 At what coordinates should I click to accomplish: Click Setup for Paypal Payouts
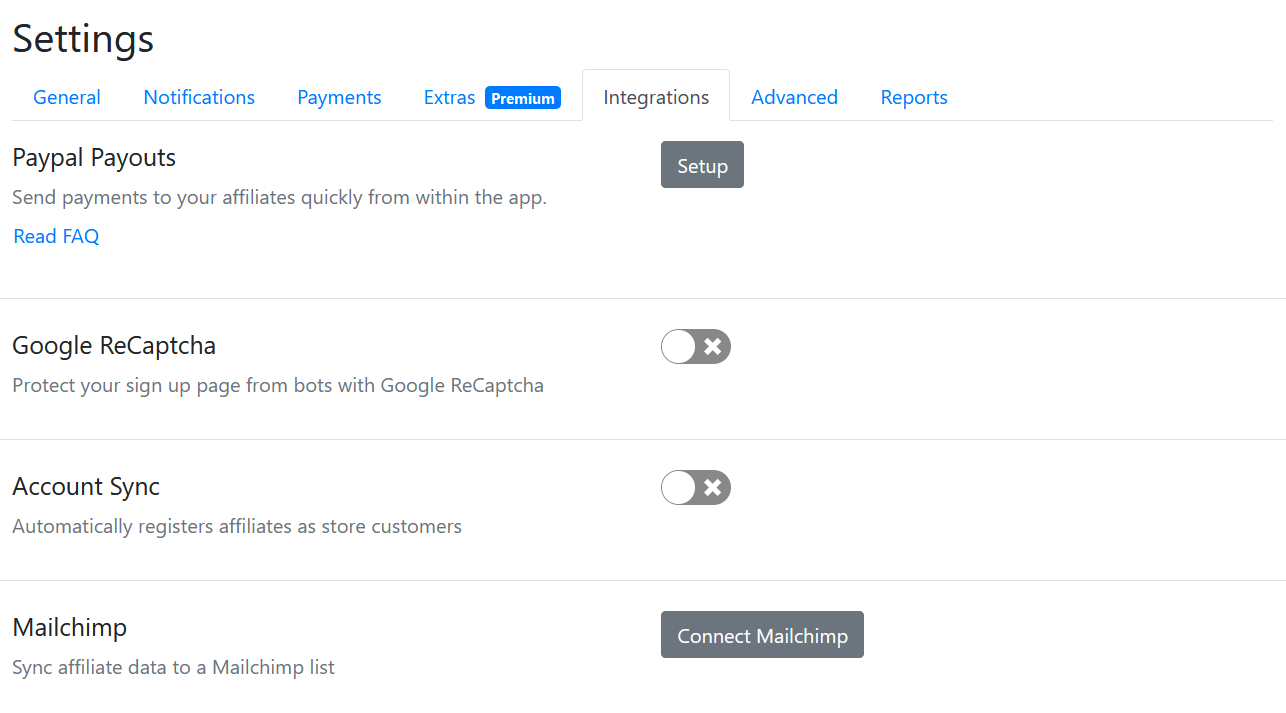pyautogui.click(x=702, y=165)
